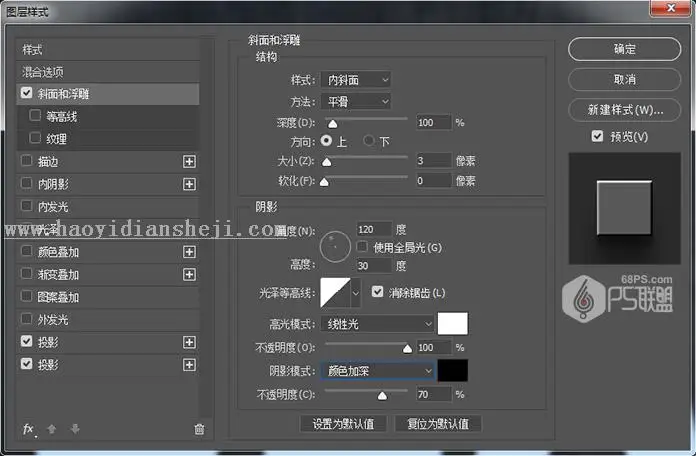The height and width of the screenshot is (456, 696).
Task: Click the plus icon beside 颜色叠加
Action: (189, 252)
